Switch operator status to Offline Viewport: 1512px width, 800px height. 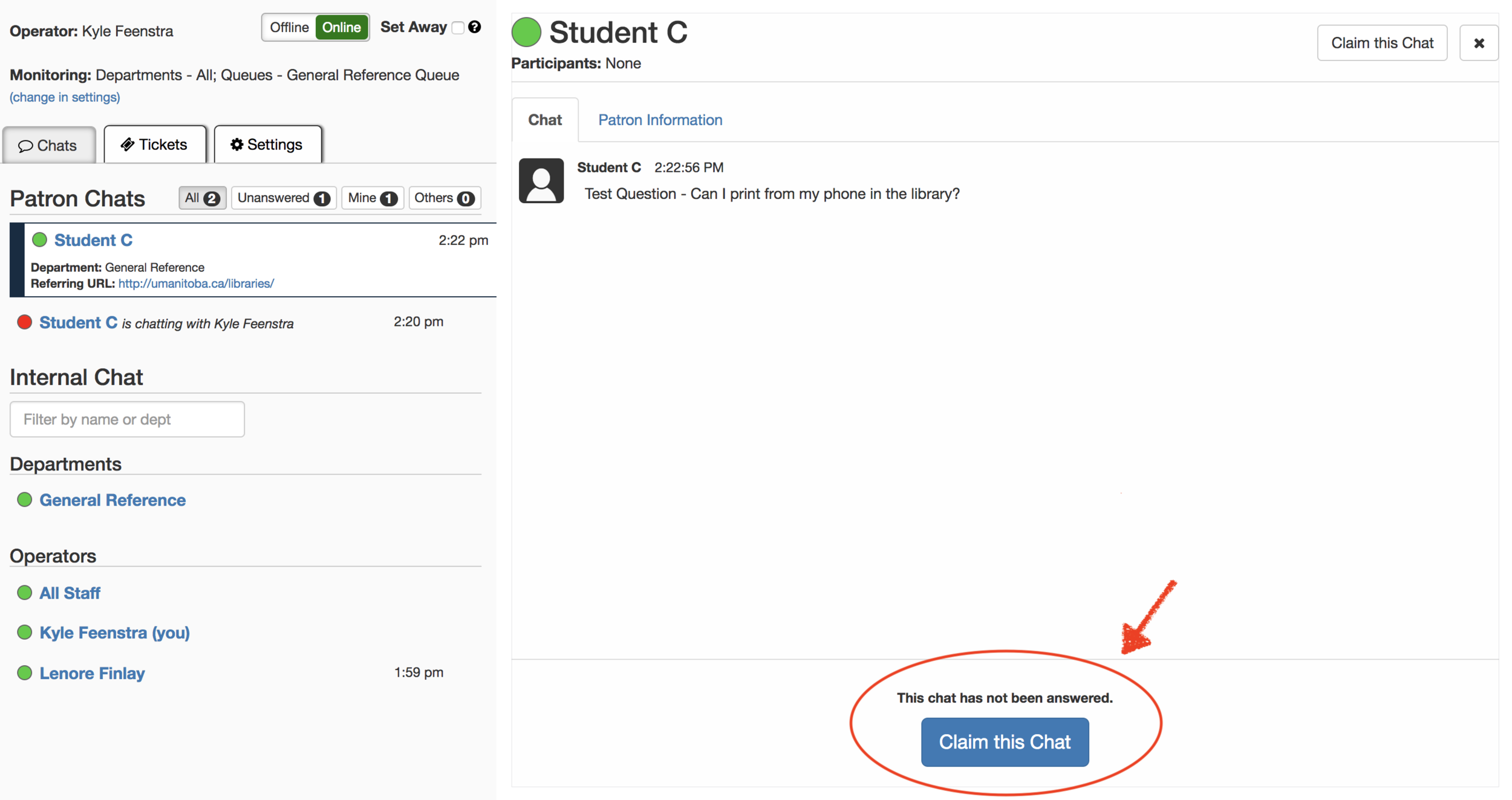289,27
